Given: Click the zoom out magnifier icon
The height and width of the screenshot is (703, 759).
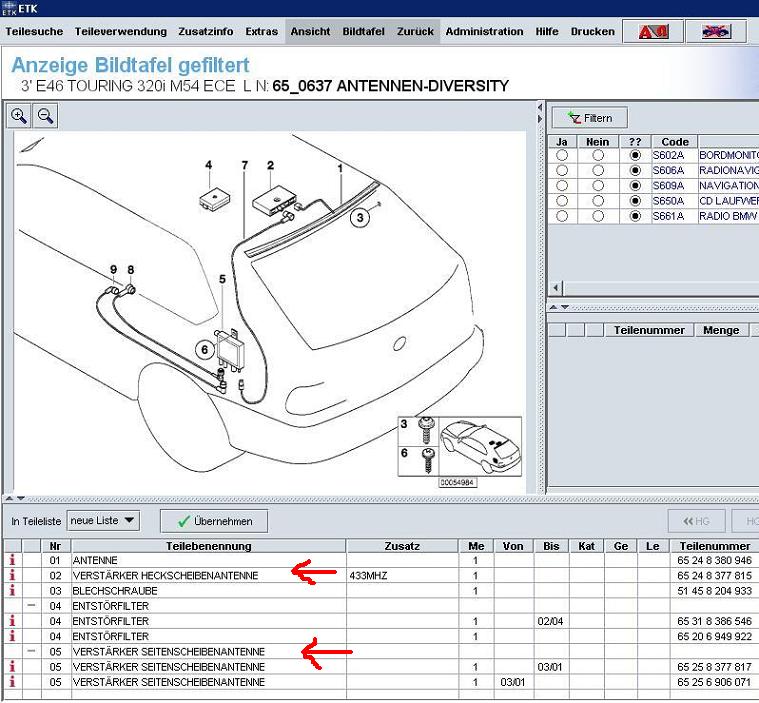Looking at the screenshot, I should click(46, 116).
